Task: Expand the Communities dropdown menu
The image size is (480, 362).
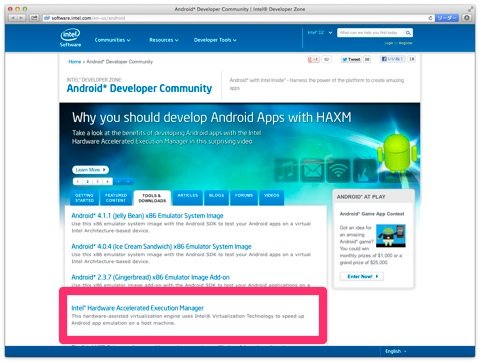Action: click(112, 40)
